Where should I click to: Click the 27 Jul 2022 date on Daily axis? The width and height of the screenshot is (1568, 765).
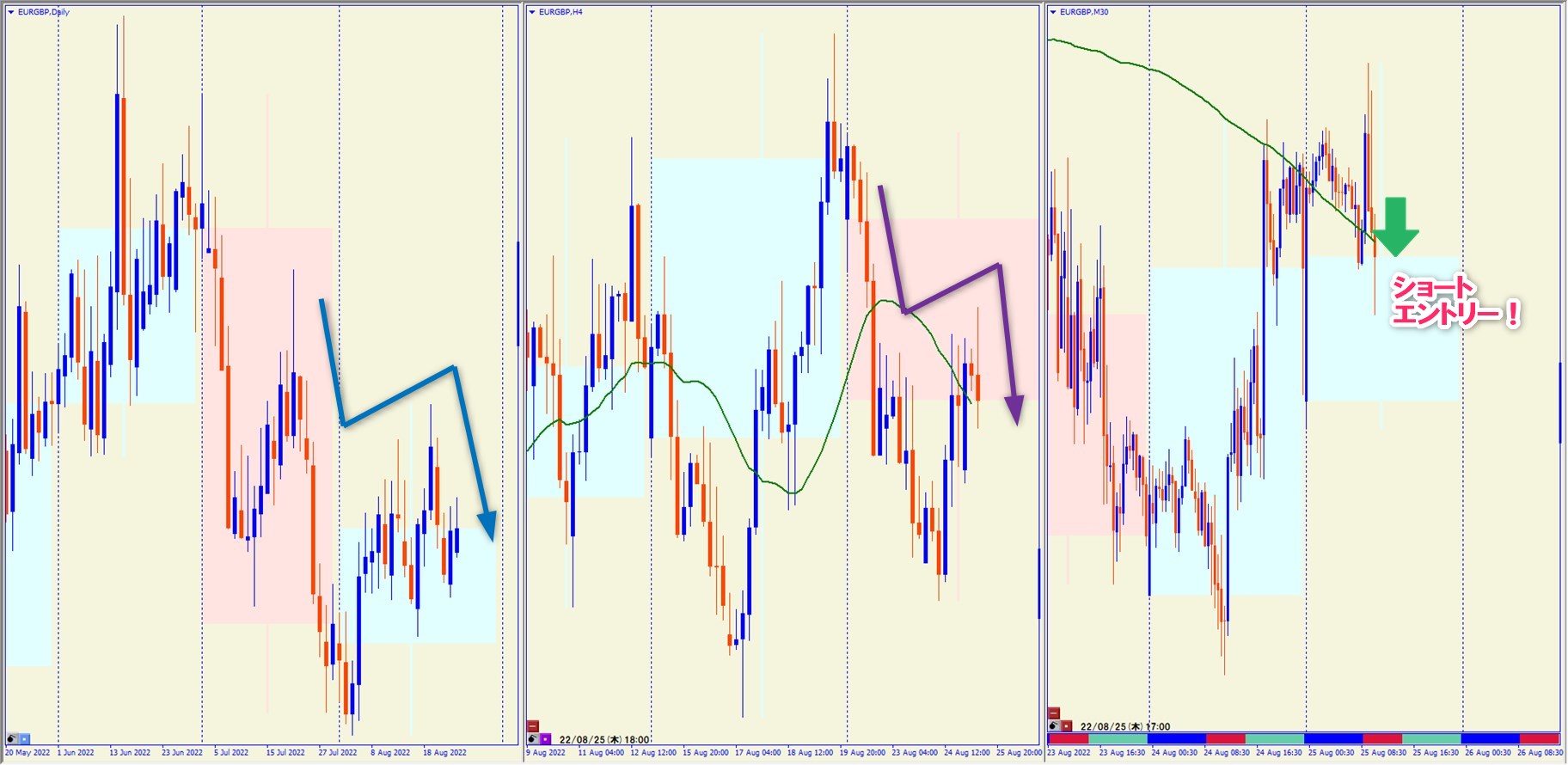[x=338, y=753]
